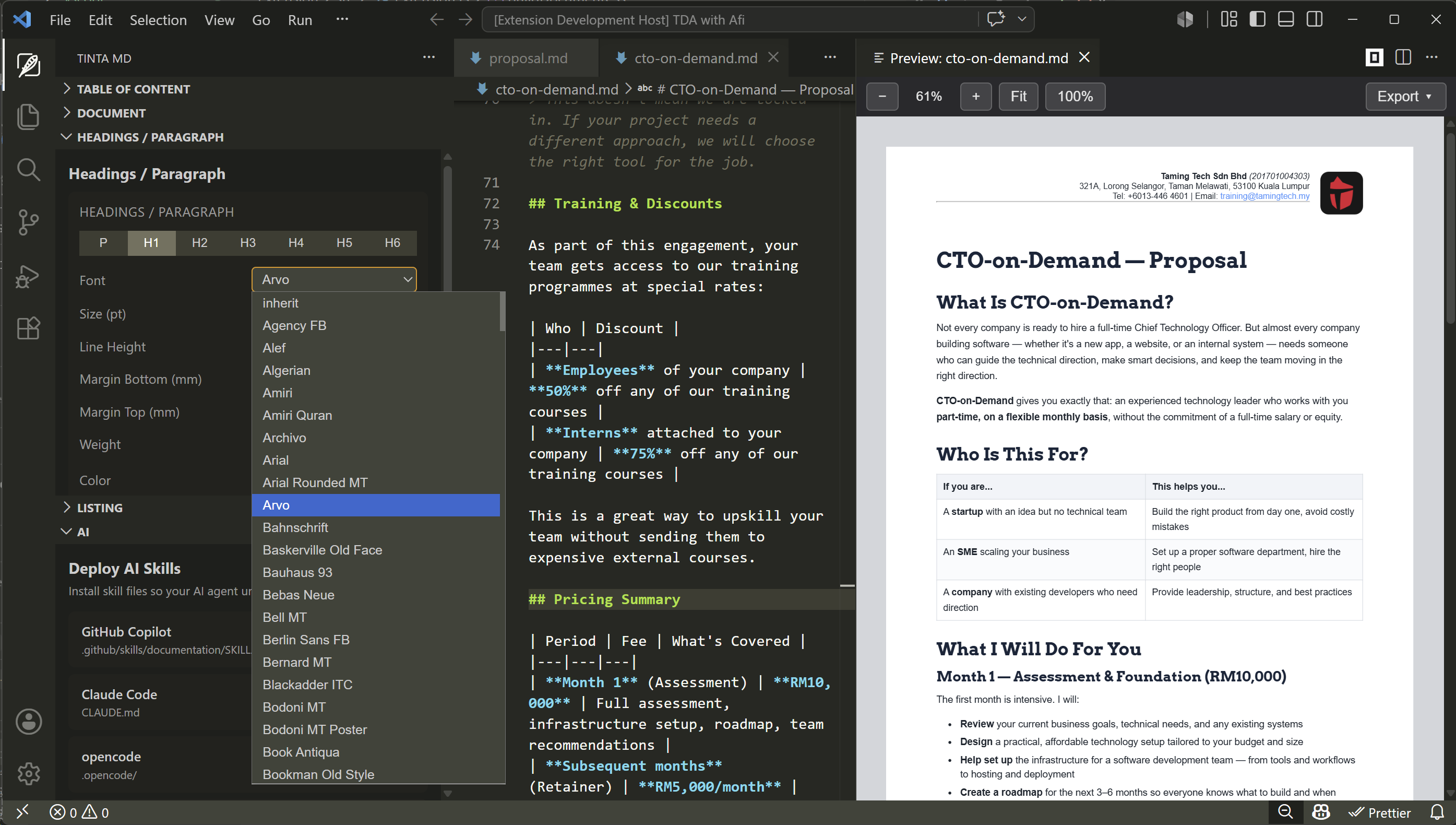Open the remote window status bar icon
Image resolution: width=1456 pixels, height=825 pixels.
click(x=22, y=812)
